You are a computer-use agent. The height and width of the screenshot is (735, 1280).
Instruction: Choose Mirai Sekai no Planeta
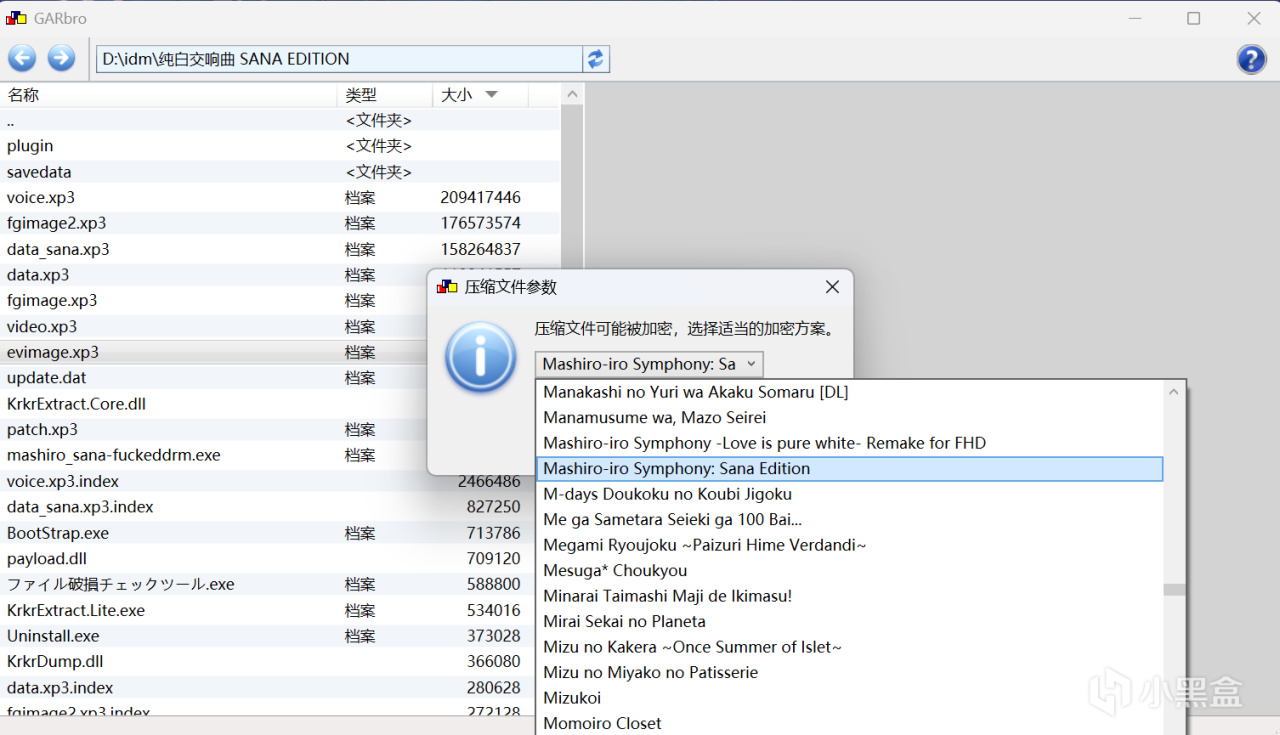tap(850, 621)
